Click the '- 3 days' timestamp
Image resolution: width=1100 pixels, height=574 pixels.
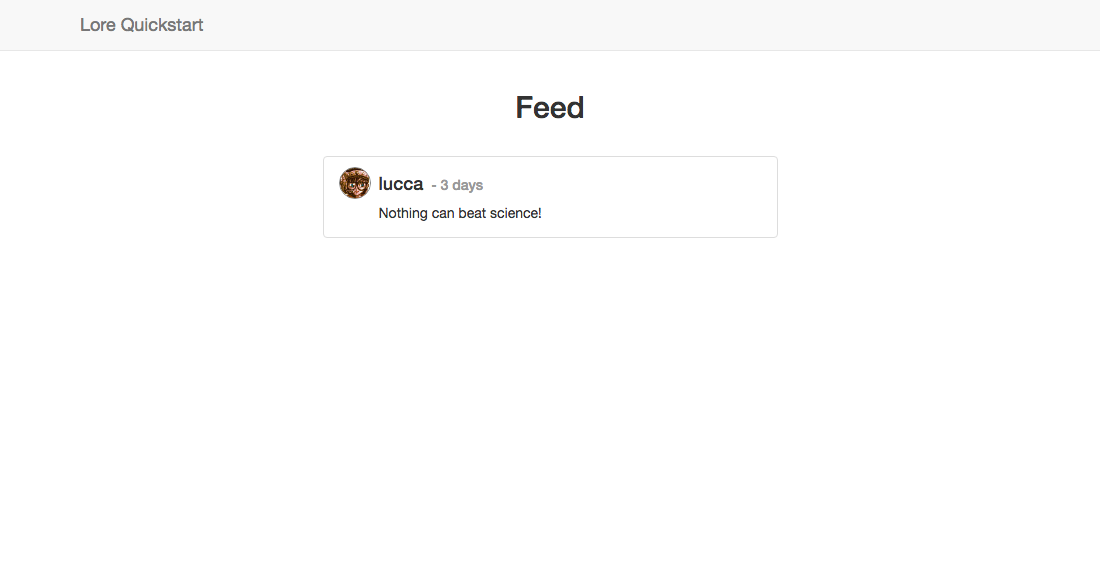click(457, 185)
